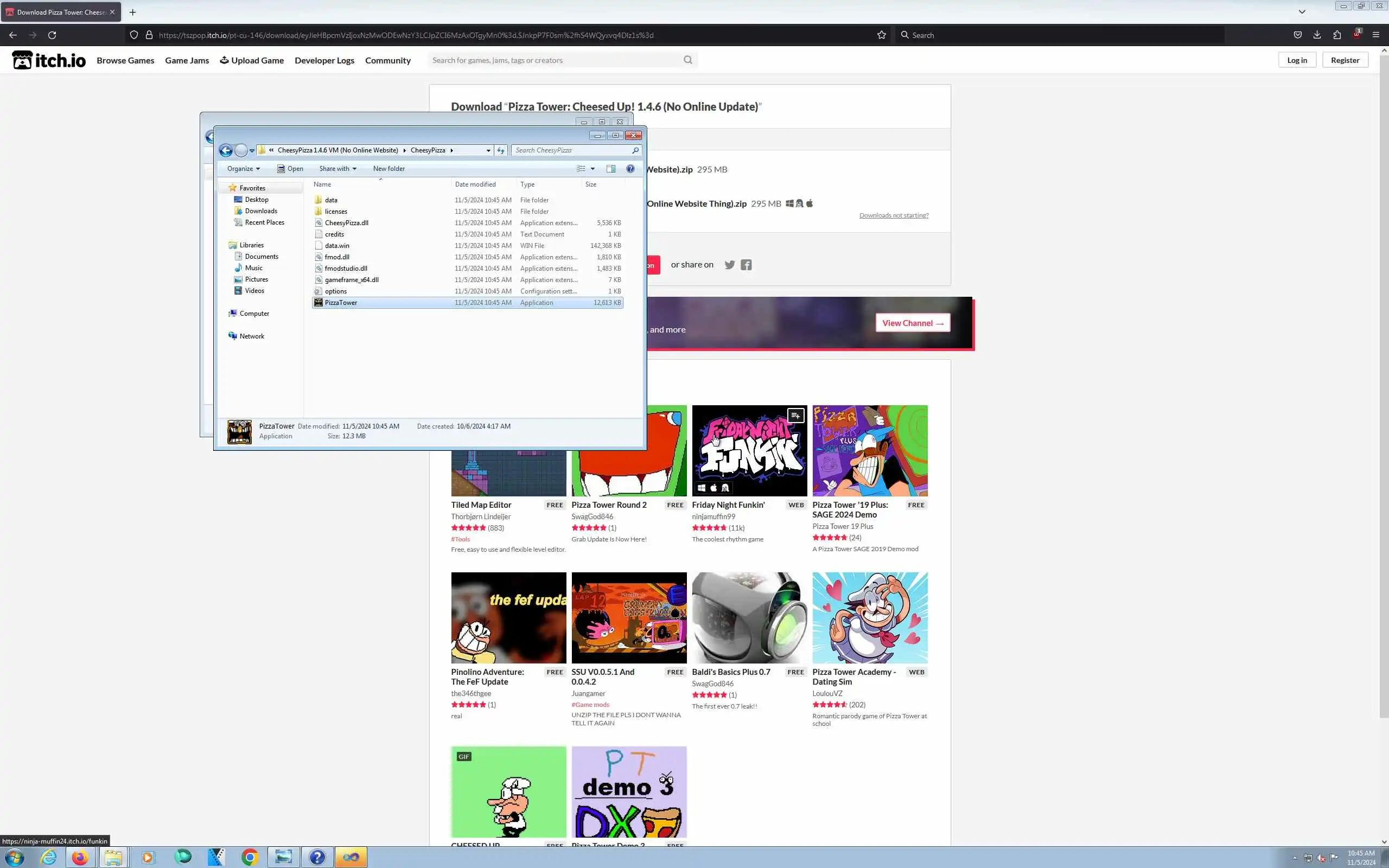Click the Facebook share icon

click(746, 265)
